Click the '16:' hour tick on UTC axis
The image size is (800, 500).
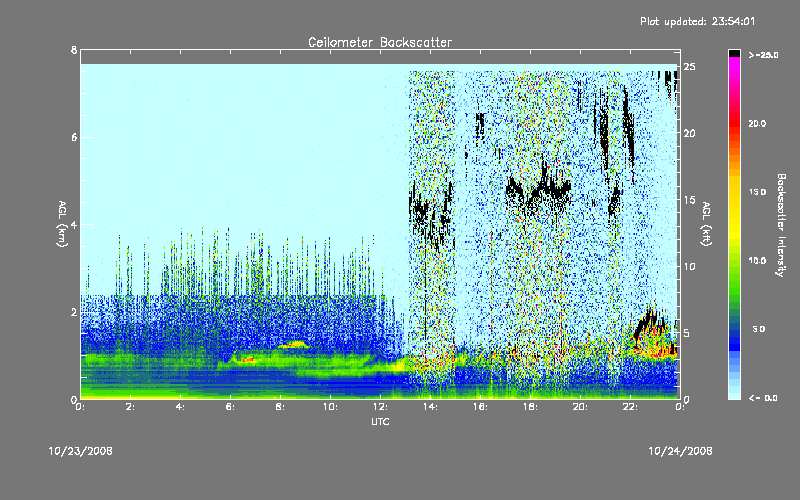tap(481, 407)
